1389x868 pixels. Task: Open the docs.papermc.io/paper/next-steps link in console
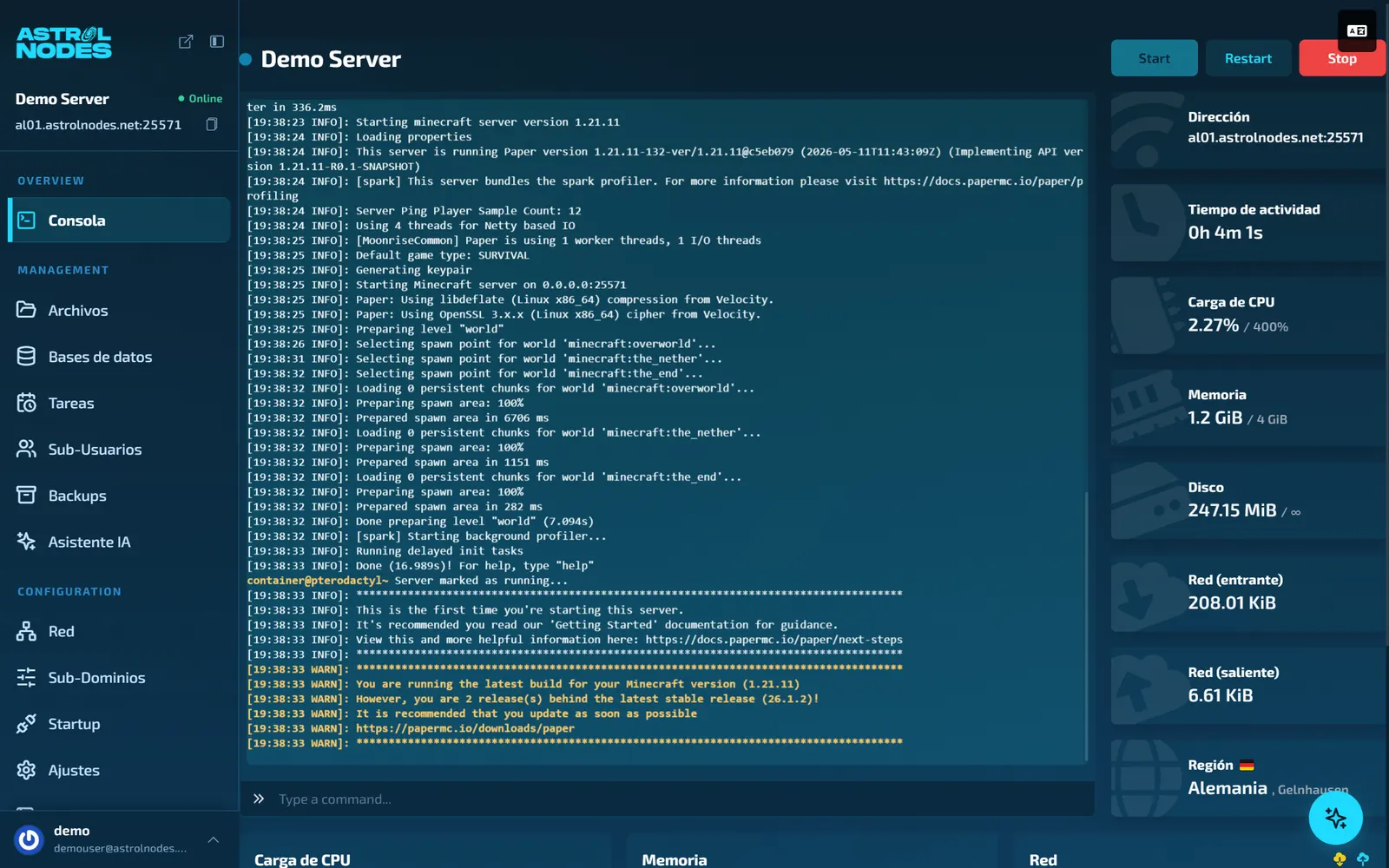774,640
